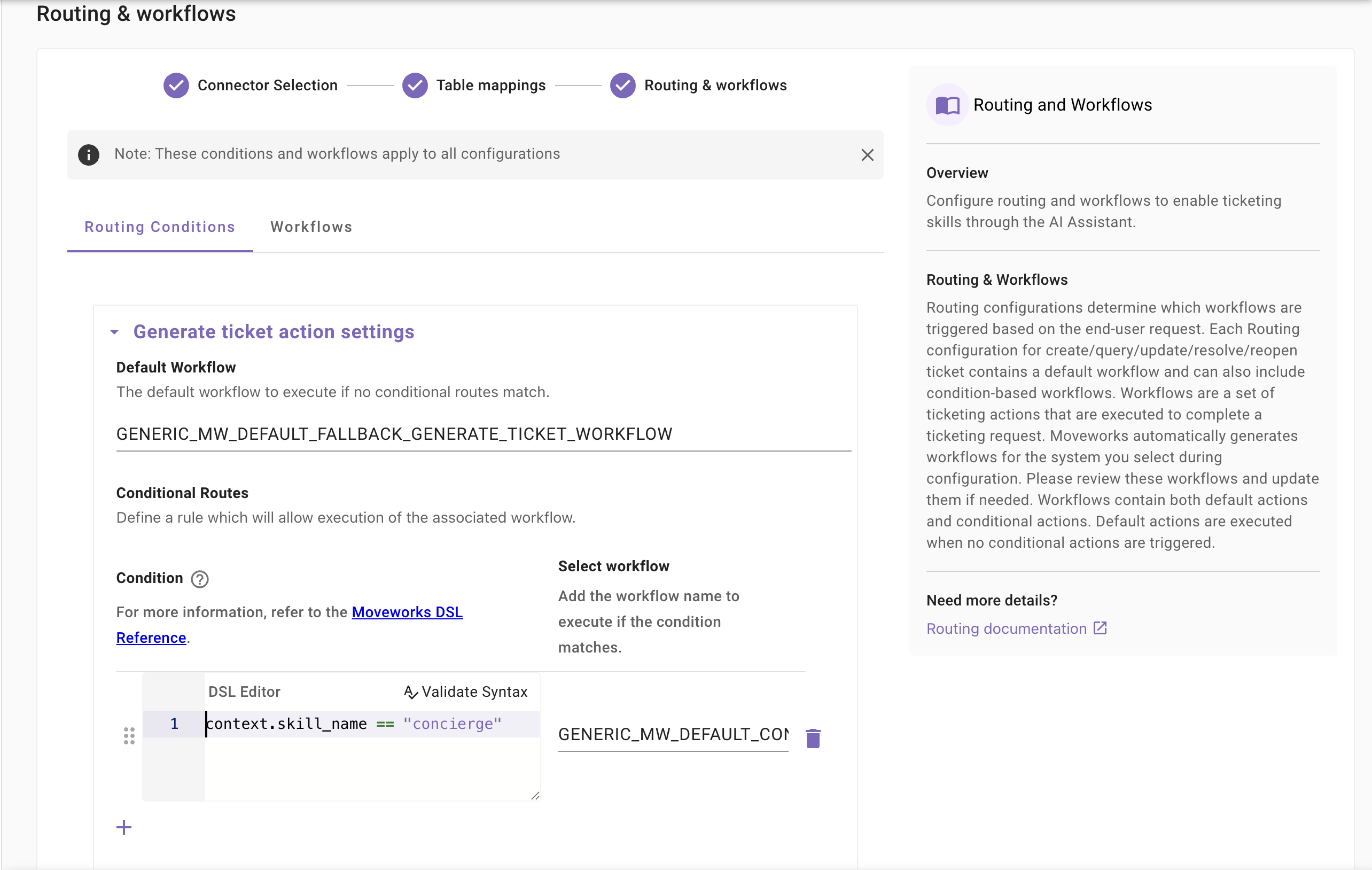Image resolution: width=1372 pixels, height=870 pixels.
Task: Click the info icon in note banner
Action: coord(88,154)
